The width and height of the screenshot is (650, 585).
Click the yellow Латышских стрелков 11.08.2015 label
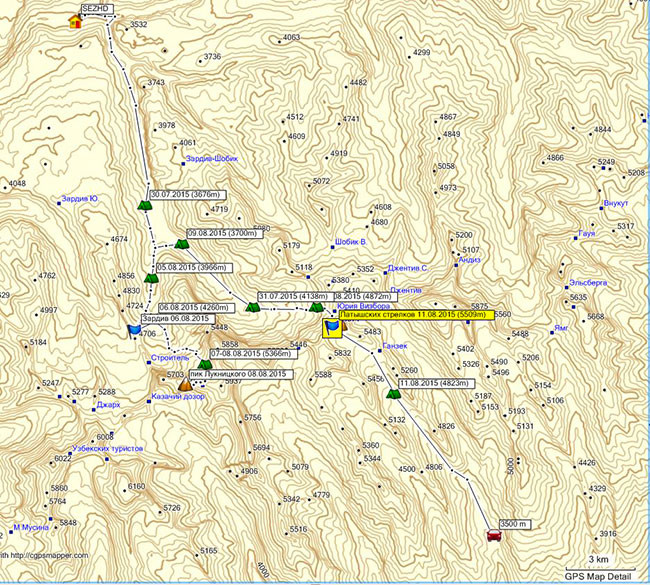(416, 315)
